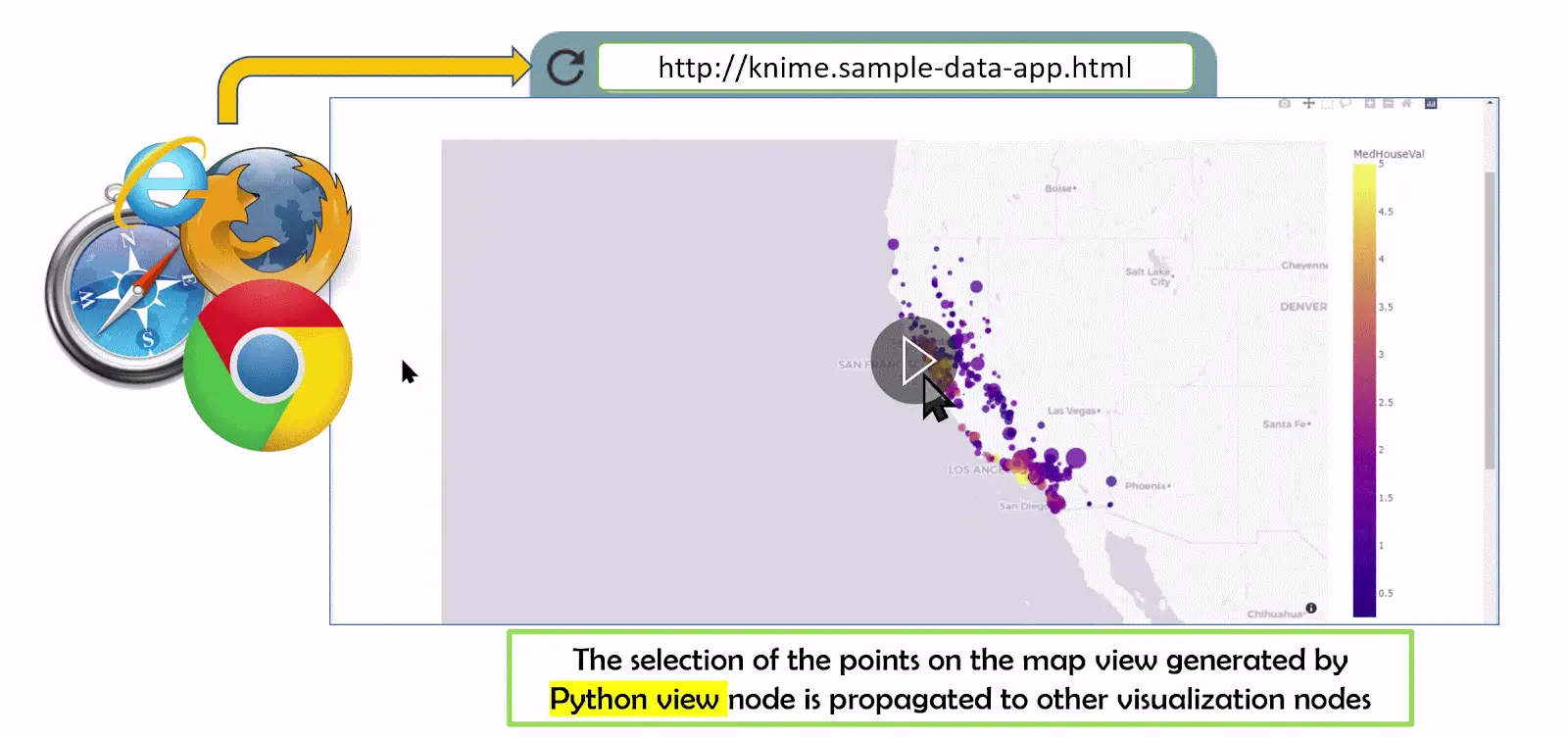The height and width of the screenshot is (738, 1568).
Task: Click the zoom out minus icon
Action: (x=1388, y=103)
